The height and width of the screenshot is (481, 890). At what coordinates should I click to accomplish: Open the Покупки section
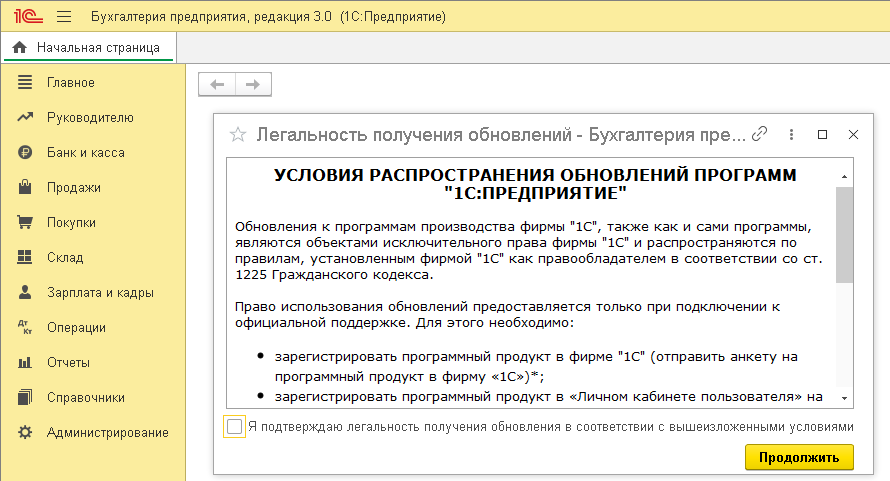72,223
